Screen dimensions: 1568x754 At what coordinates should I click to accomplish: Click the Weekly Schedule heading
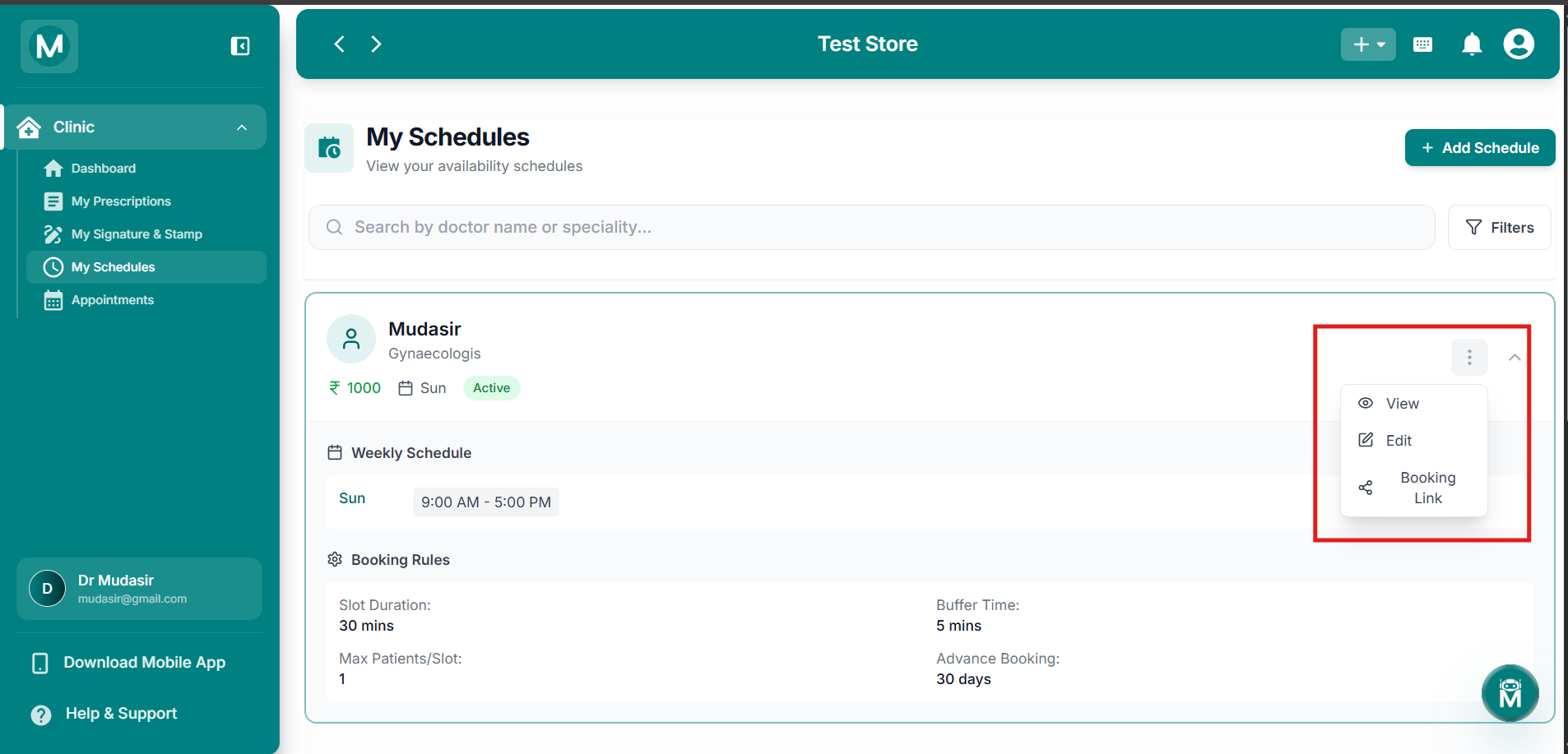point(411,453)
